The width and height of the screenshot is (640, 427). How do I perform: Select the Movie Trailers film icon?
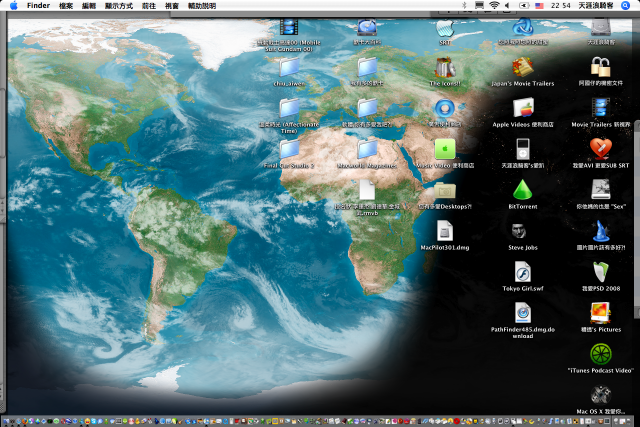tap(601, 108)
